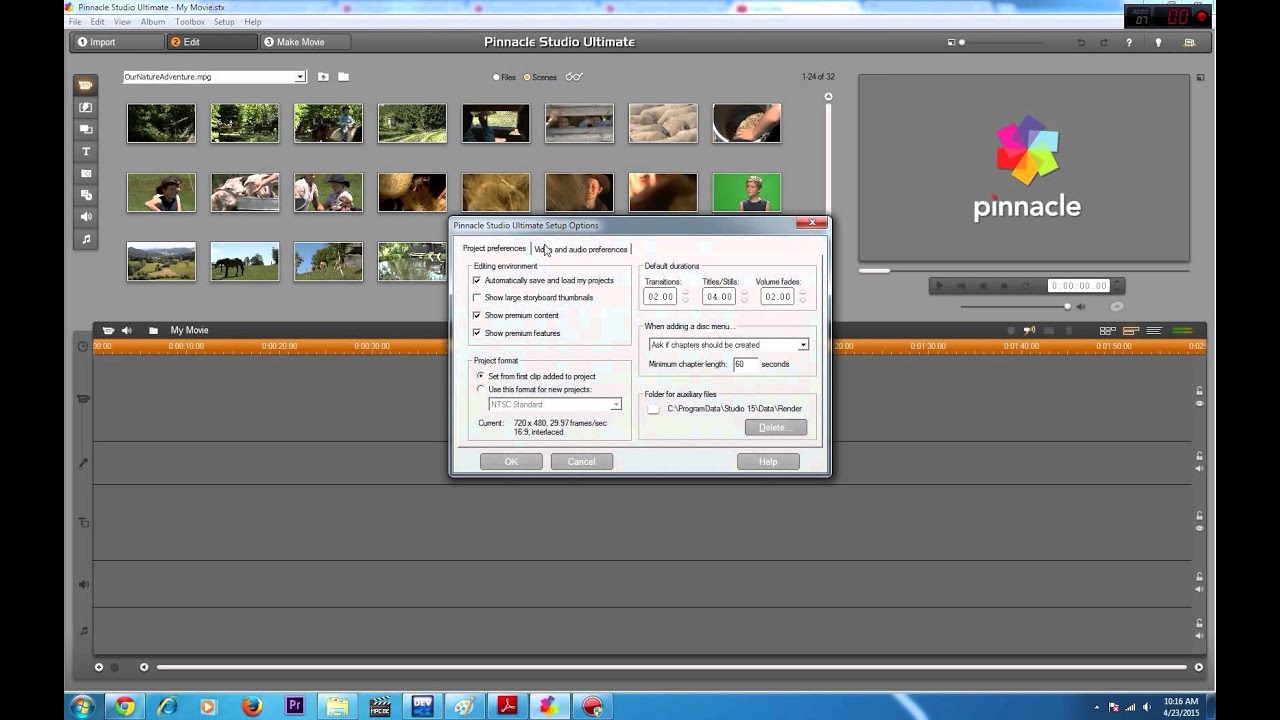1280x720 pixels.
Task: Select the black horse scene thumbnail
Action: [x=245, y=262]
